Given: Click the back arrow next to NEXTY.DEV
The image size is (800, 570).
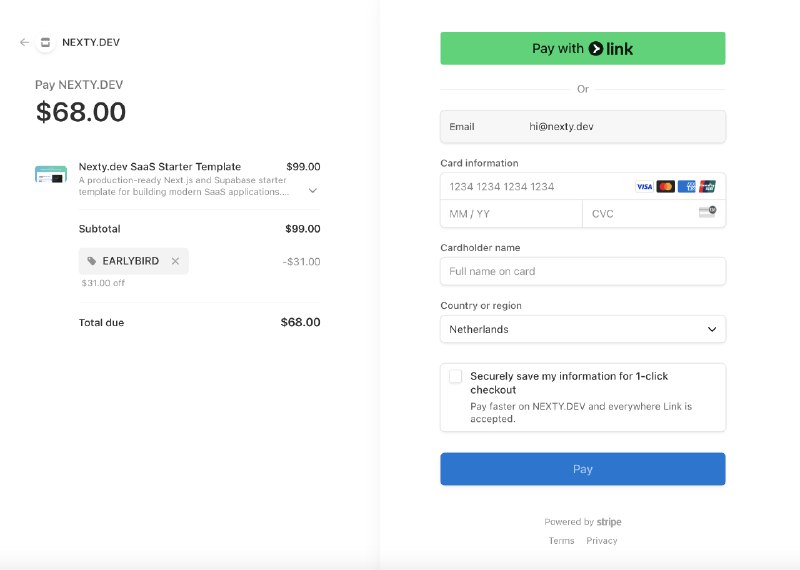Looking at the screenshot, I should coord(24,42).
